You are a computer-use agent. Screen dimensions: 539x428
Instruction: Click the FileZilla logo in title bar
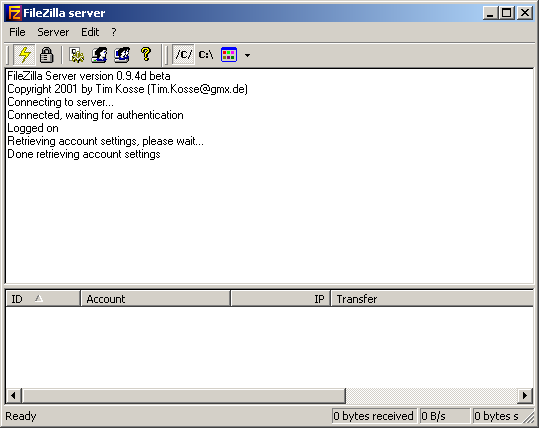[x=14, y=13]
